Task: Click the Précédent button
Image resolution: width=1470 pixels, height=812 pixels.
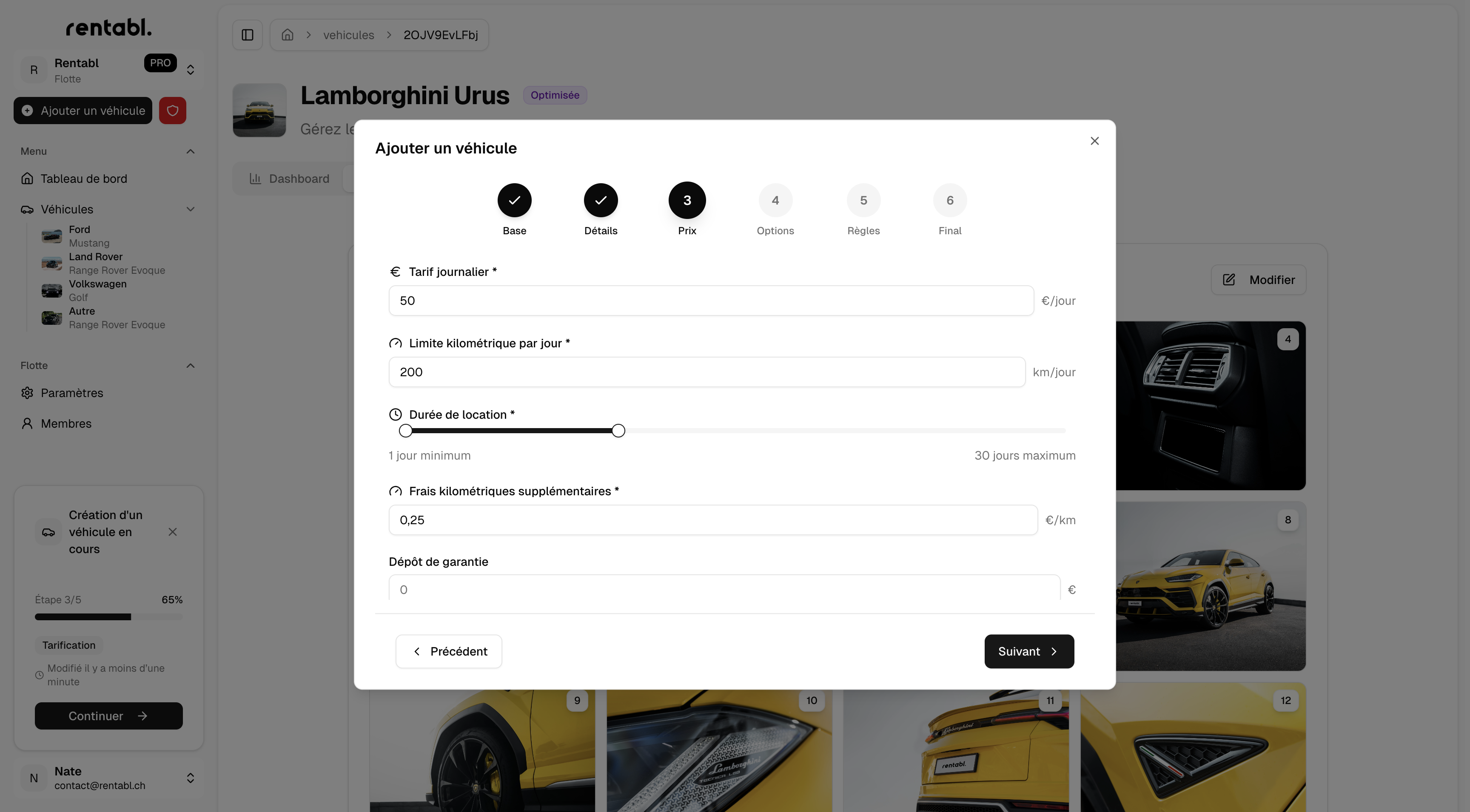Action: point(449,651)
